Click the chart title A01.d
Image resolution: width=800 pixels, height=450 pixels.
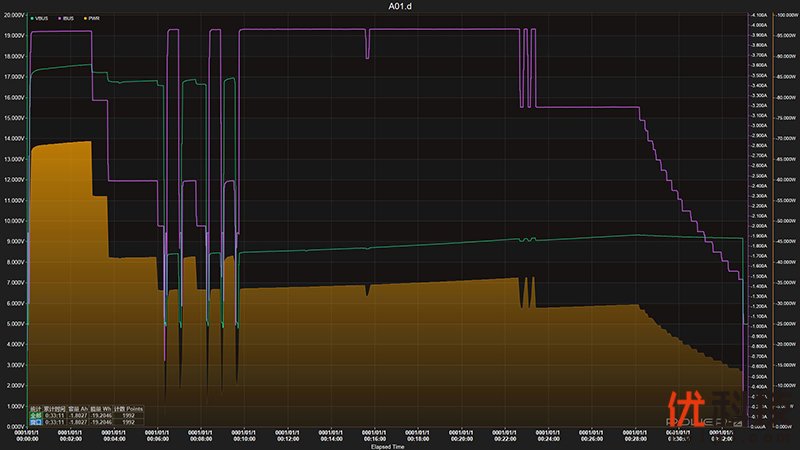(402, 6)
